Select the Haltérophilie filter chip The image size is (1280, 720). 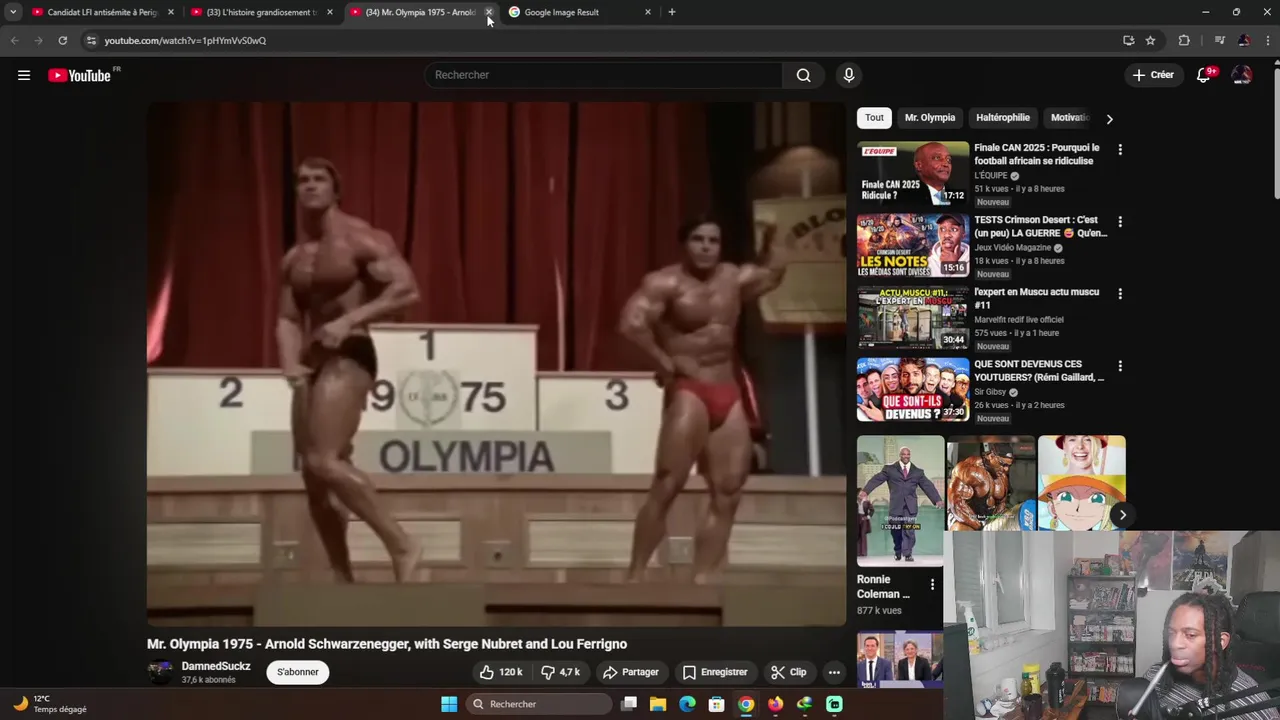pos(1003,117)
